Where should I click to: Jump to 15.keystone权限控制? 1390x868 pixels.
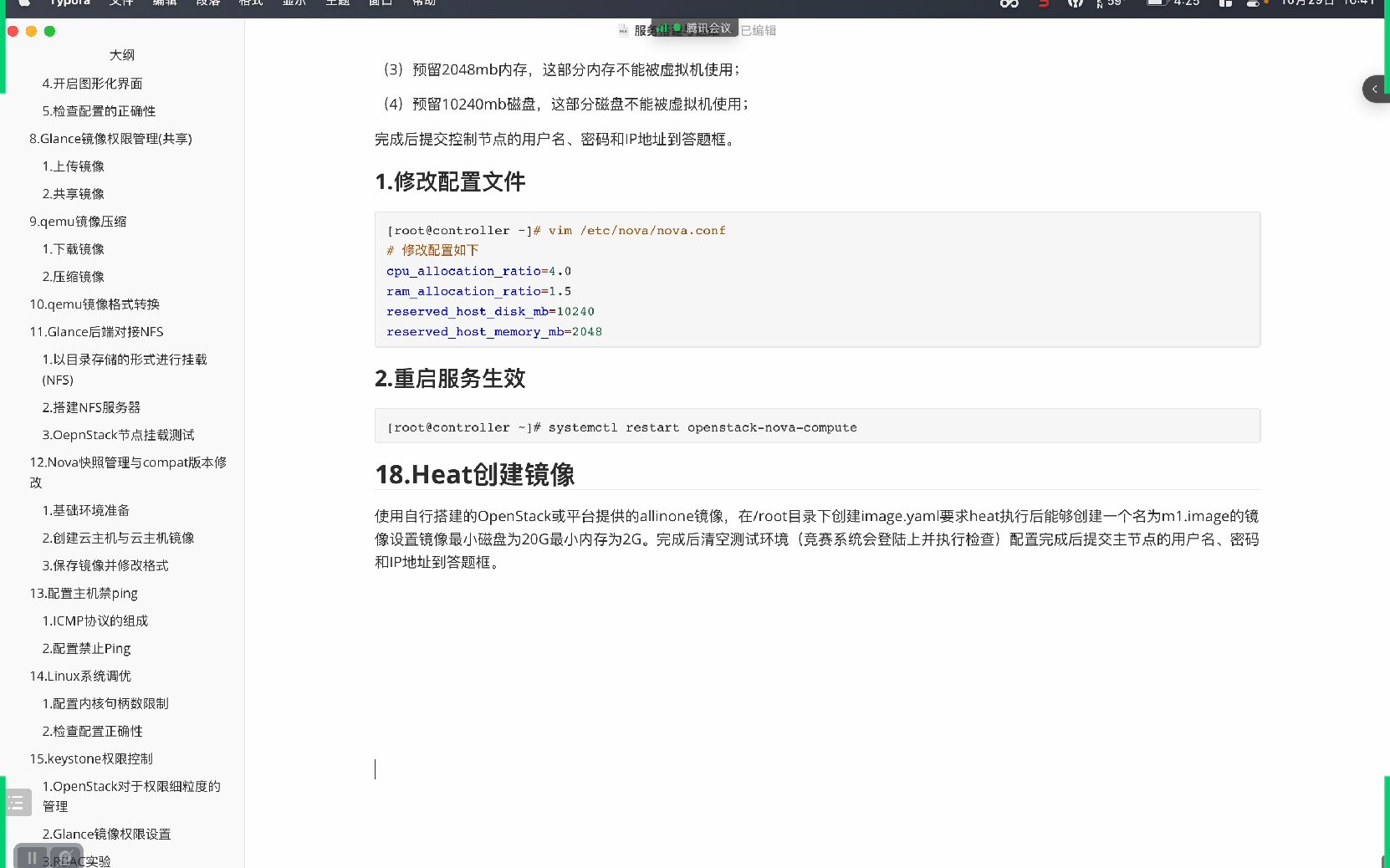(91, 758)
